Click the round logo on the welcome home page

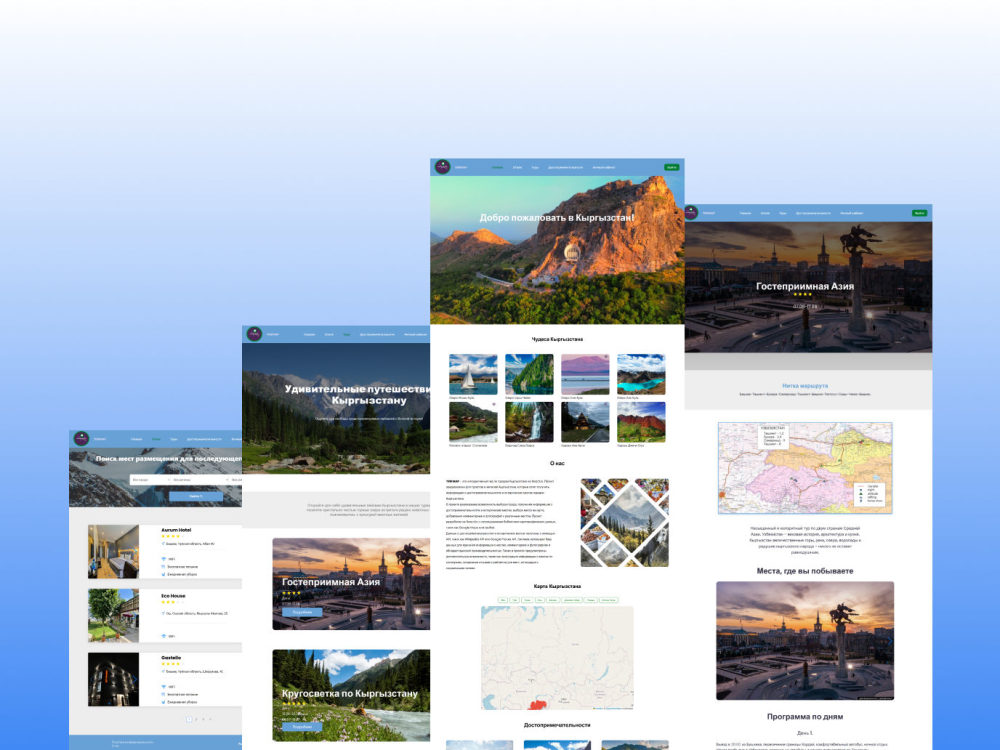[443, 167]
